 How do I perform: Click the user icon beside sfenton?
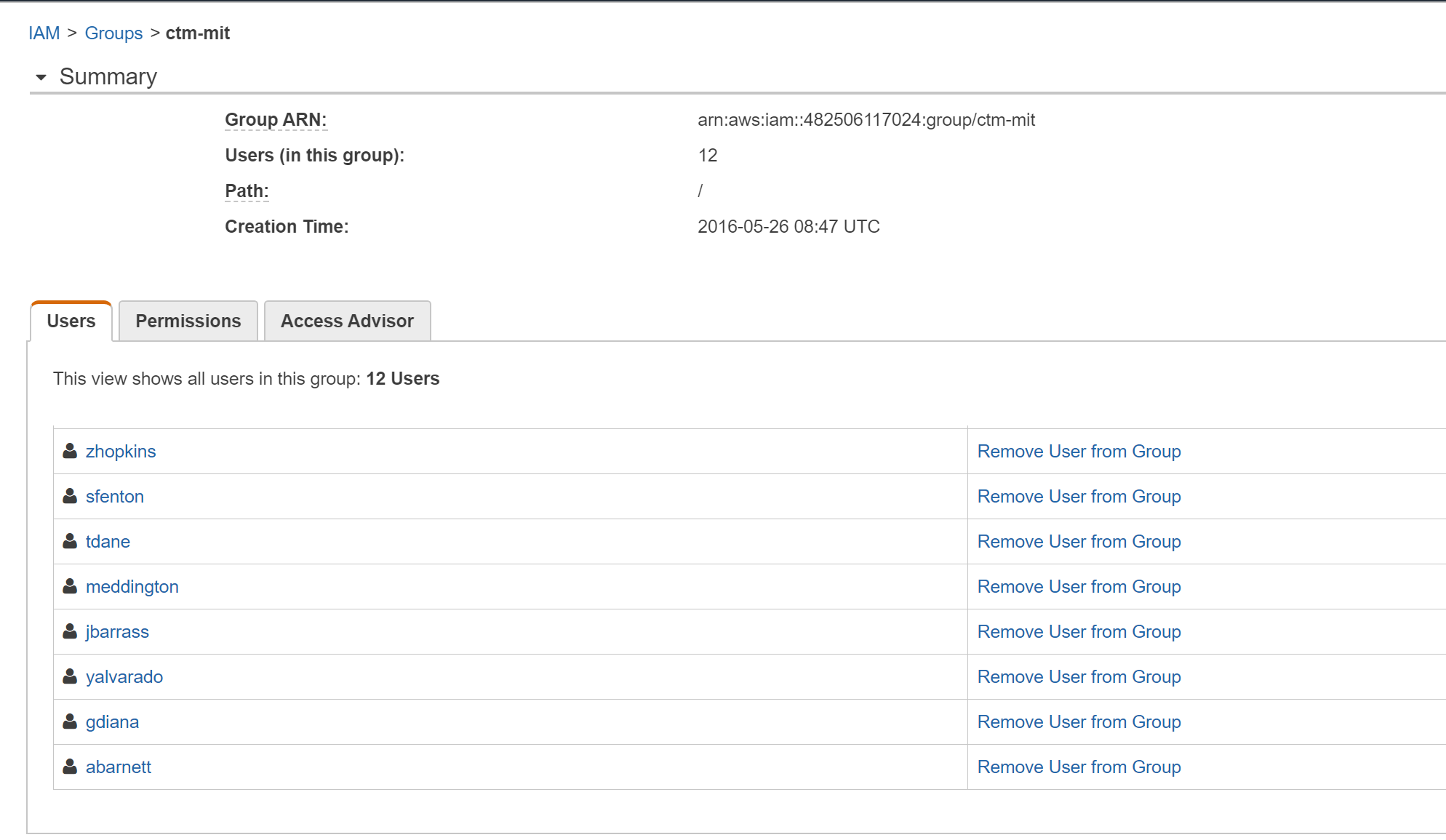(70, 496)
